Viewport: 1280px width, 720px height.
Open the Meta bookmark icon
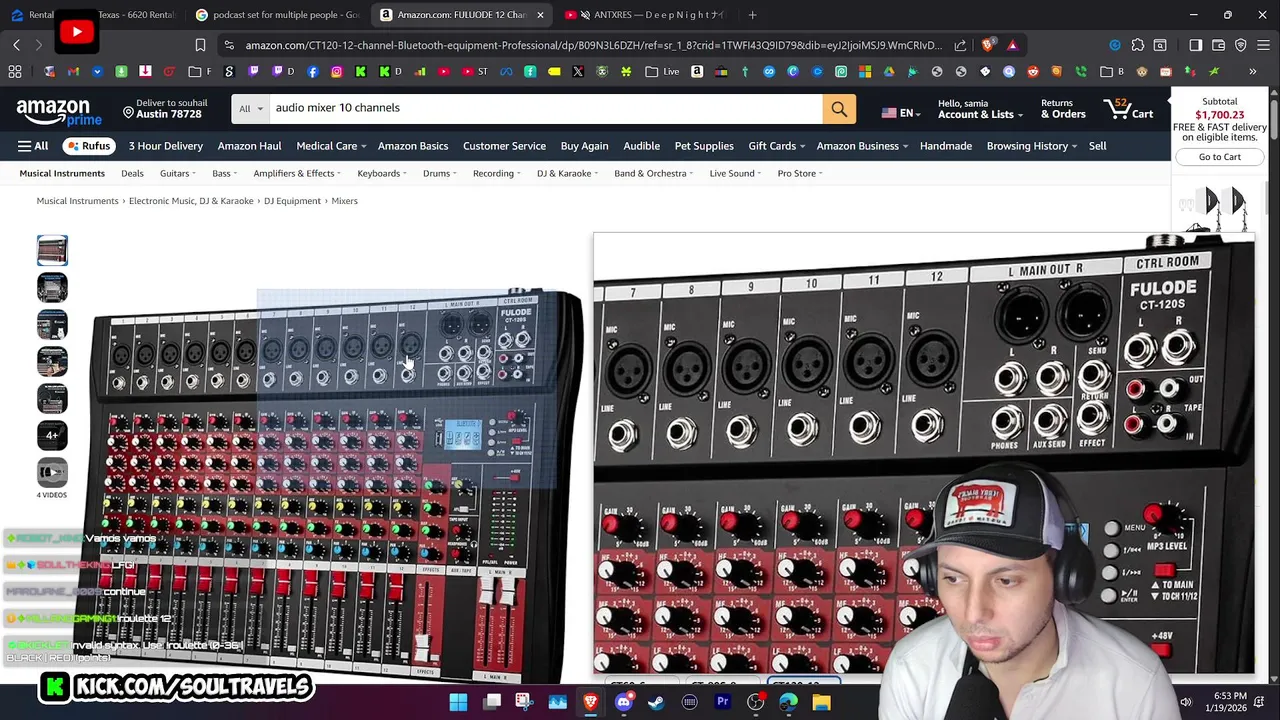point(506,71)
